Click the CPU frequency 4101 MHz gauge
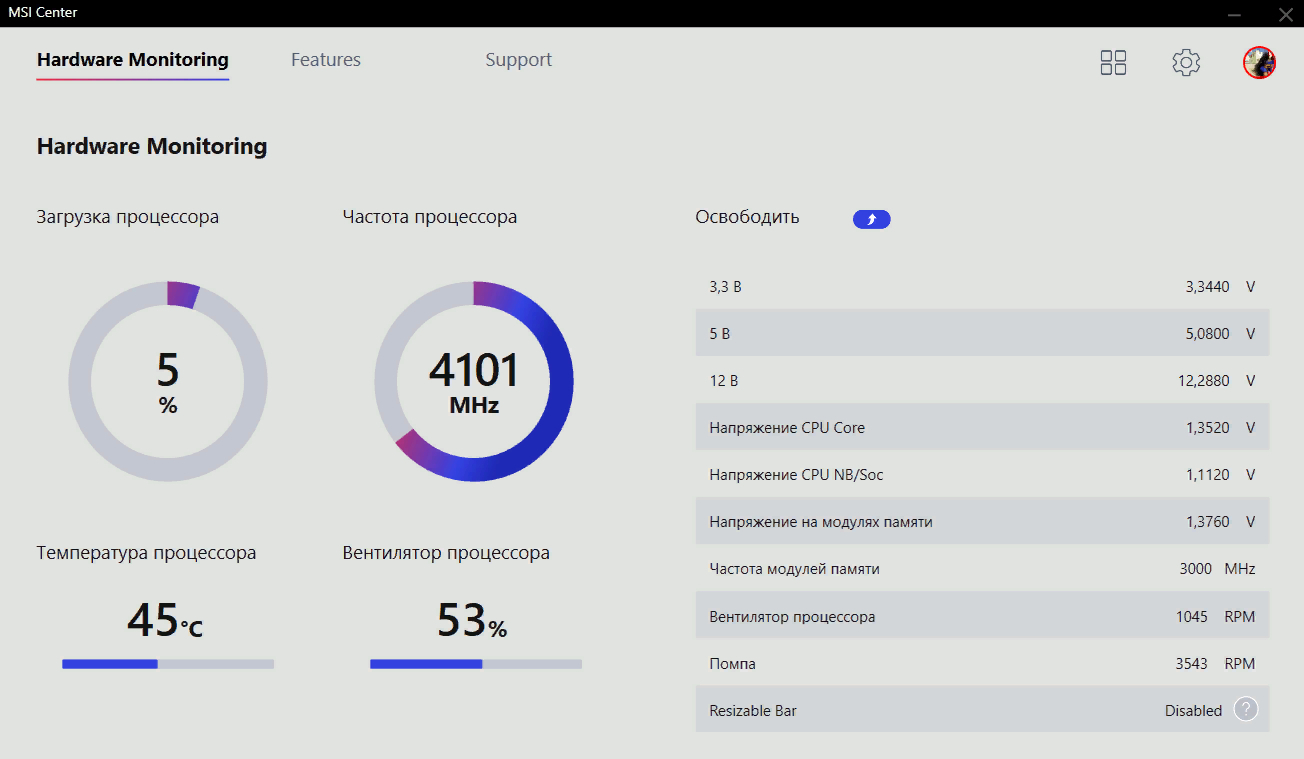 coord(473,381)
